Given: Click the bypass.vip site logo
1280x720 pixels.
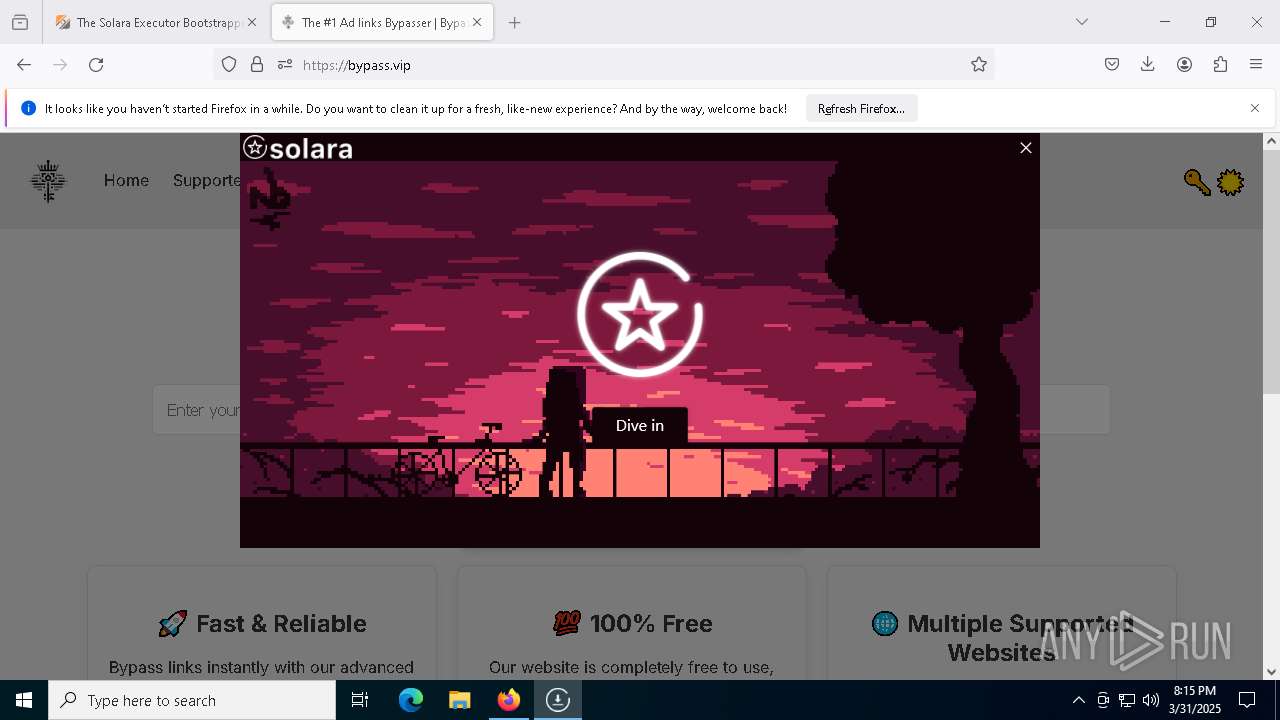Looking at the screenshot, I should coord(48,181).
